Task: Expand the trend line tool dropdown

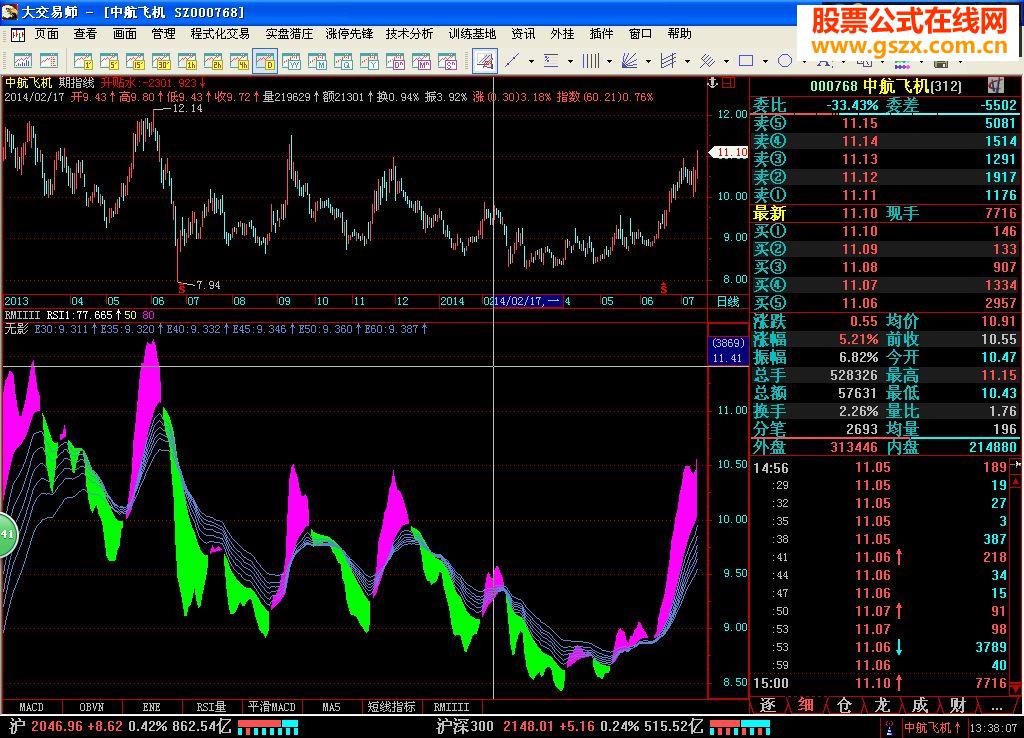Action: point(531,61)
